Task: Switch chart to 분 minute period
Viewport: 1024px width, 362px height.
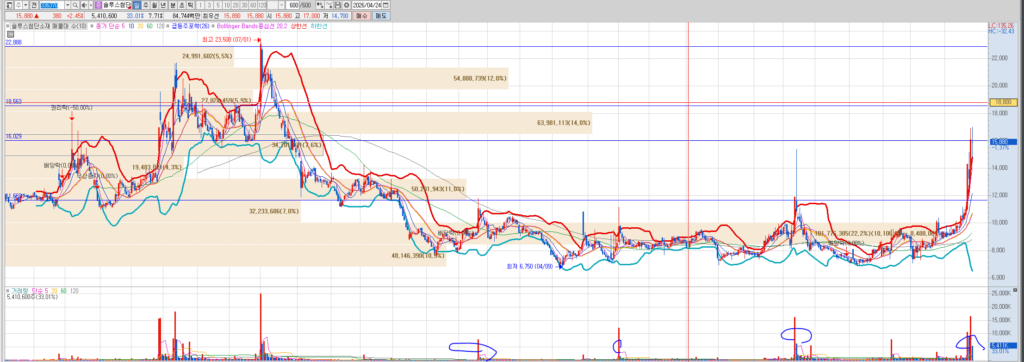Action: 173,5
